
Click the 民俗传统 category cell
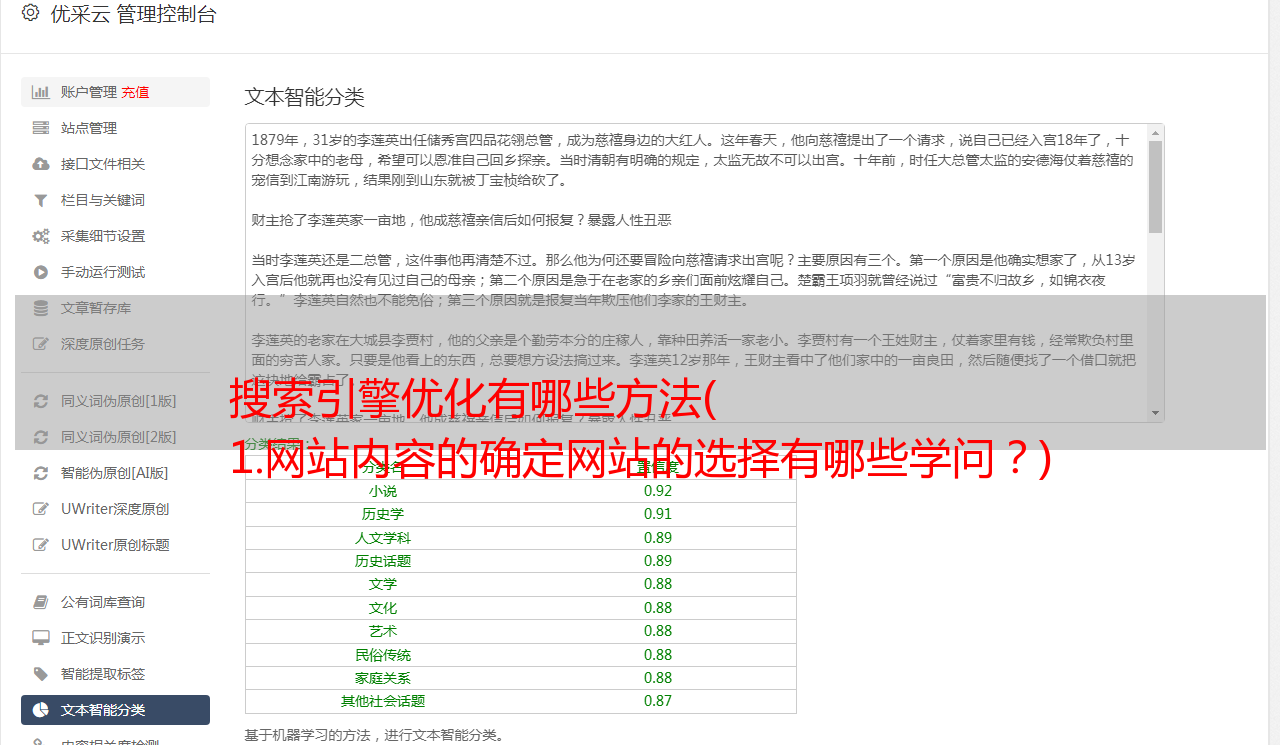[383, 655]
